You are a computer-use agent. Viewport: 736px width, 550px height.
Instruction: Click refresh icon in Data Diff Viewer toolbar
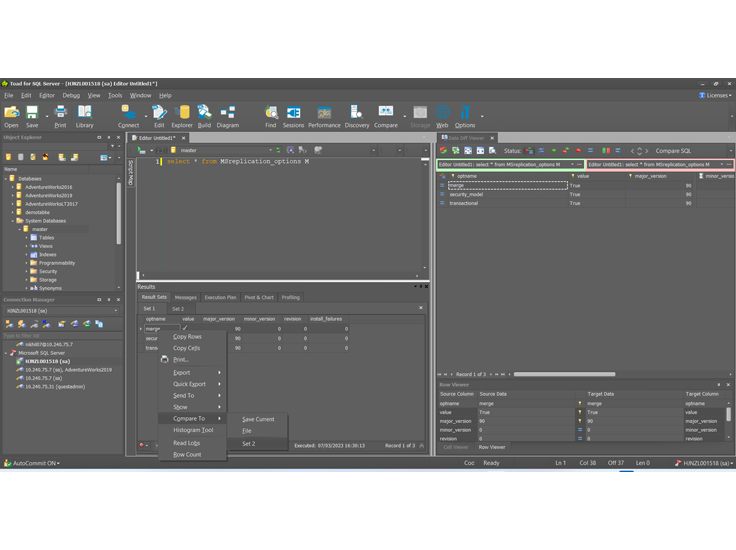click(x=443, y=151)
